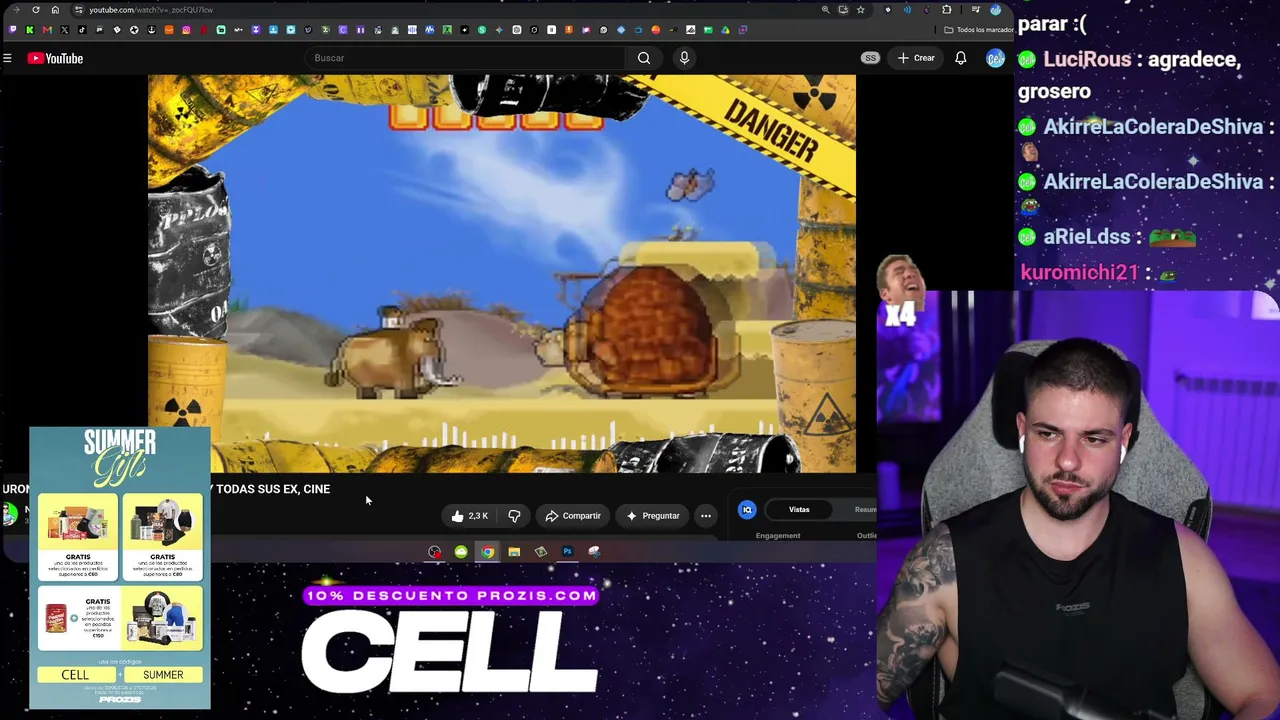
Task: Click the SS badge in YouTube header
Action: point(870,58)
